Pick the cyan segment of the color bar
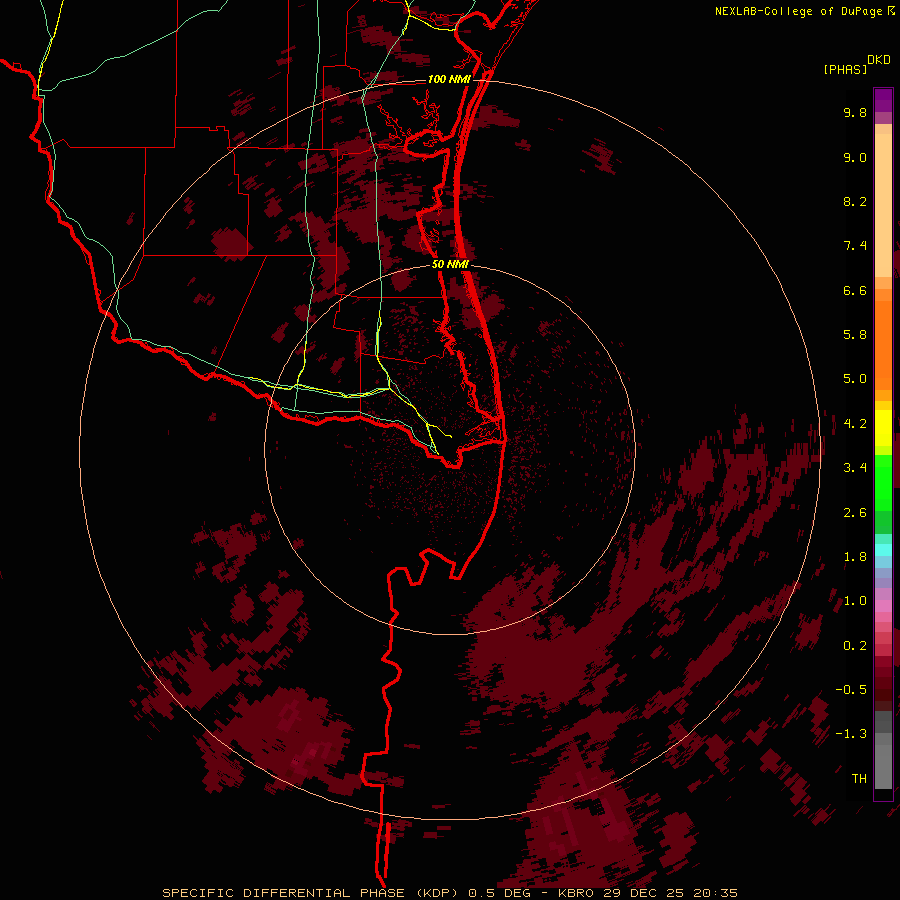Image resolution: width=900 pixels, height=900 pixels. pos(883,550)
